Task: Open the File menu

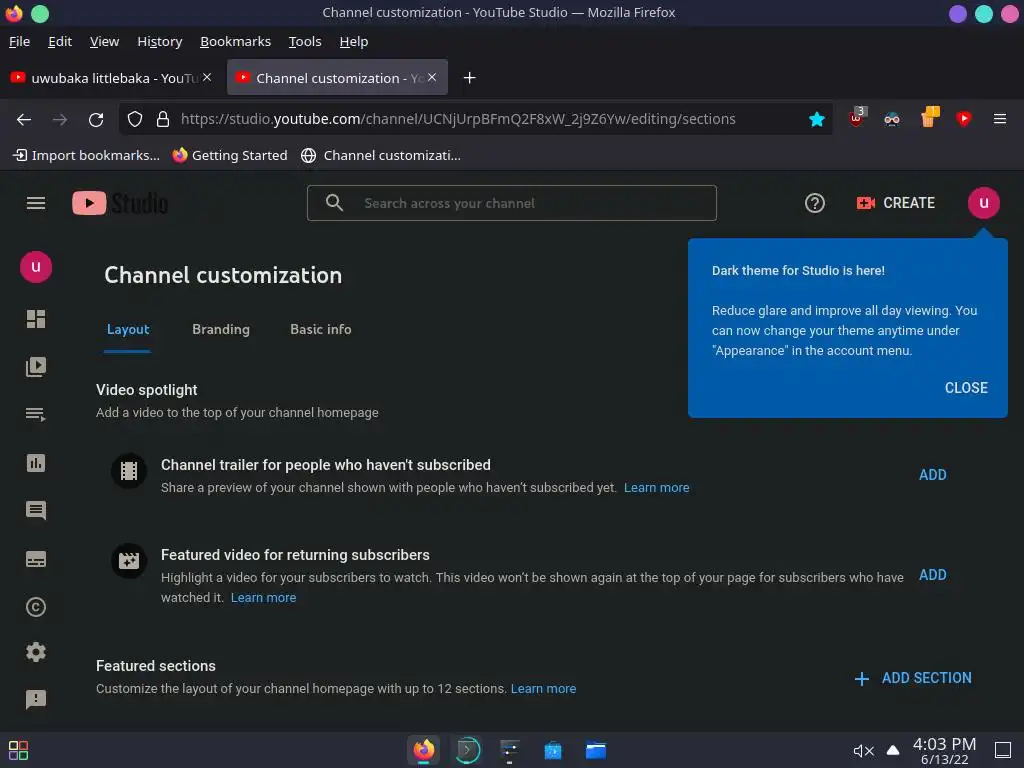Action: click(x=20, y=42)
